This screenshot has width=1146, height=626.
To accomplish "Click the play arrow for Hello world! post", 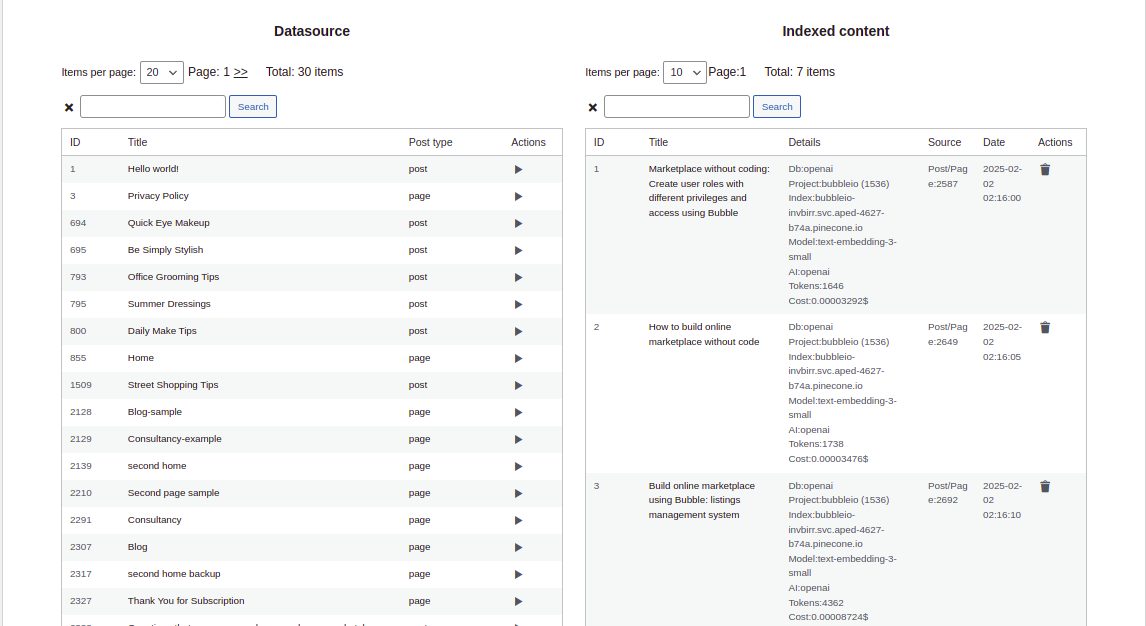I will (x=518, y=170).
